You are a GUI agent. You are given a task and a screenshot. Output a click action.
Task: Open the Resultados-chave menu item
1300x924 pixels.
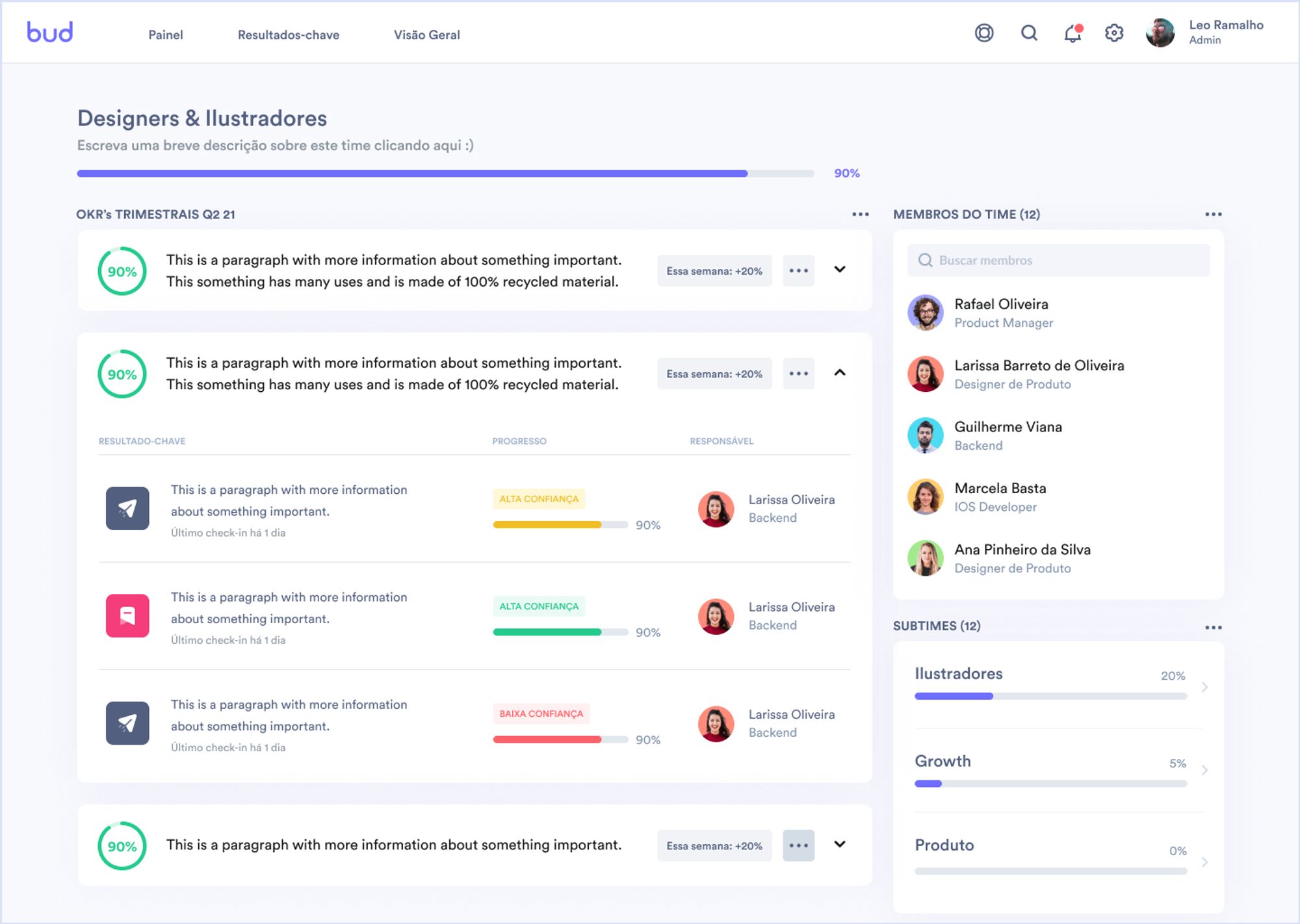(x=288, y=35)
